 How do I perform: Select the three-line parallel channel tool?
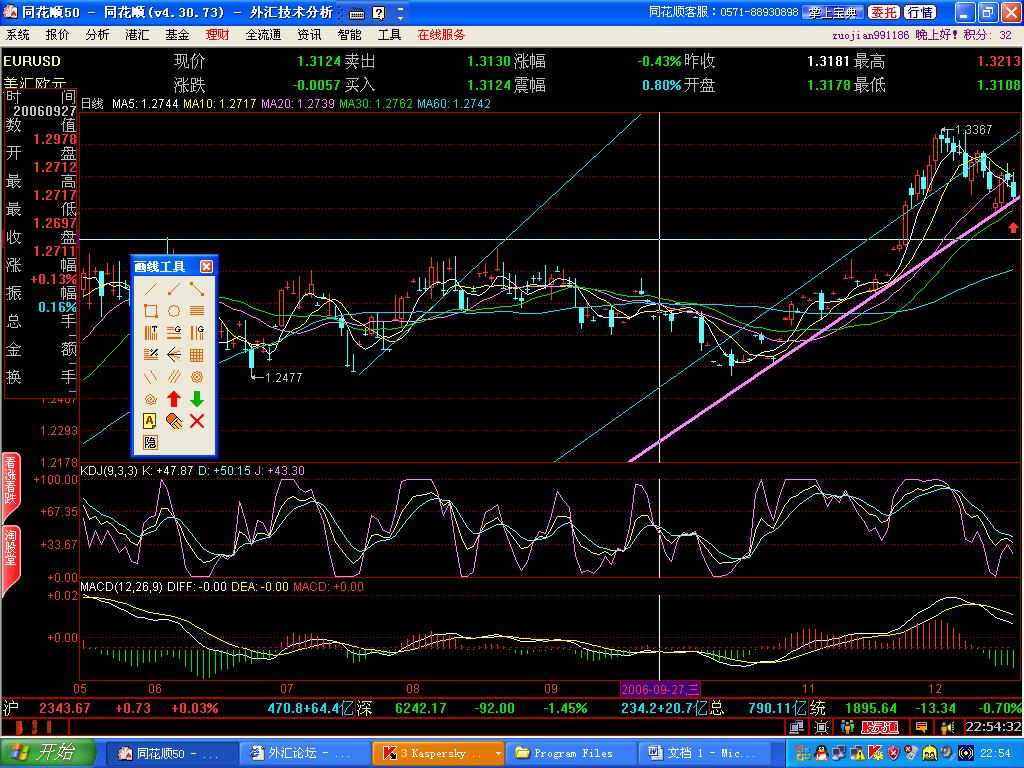[174, 377]
